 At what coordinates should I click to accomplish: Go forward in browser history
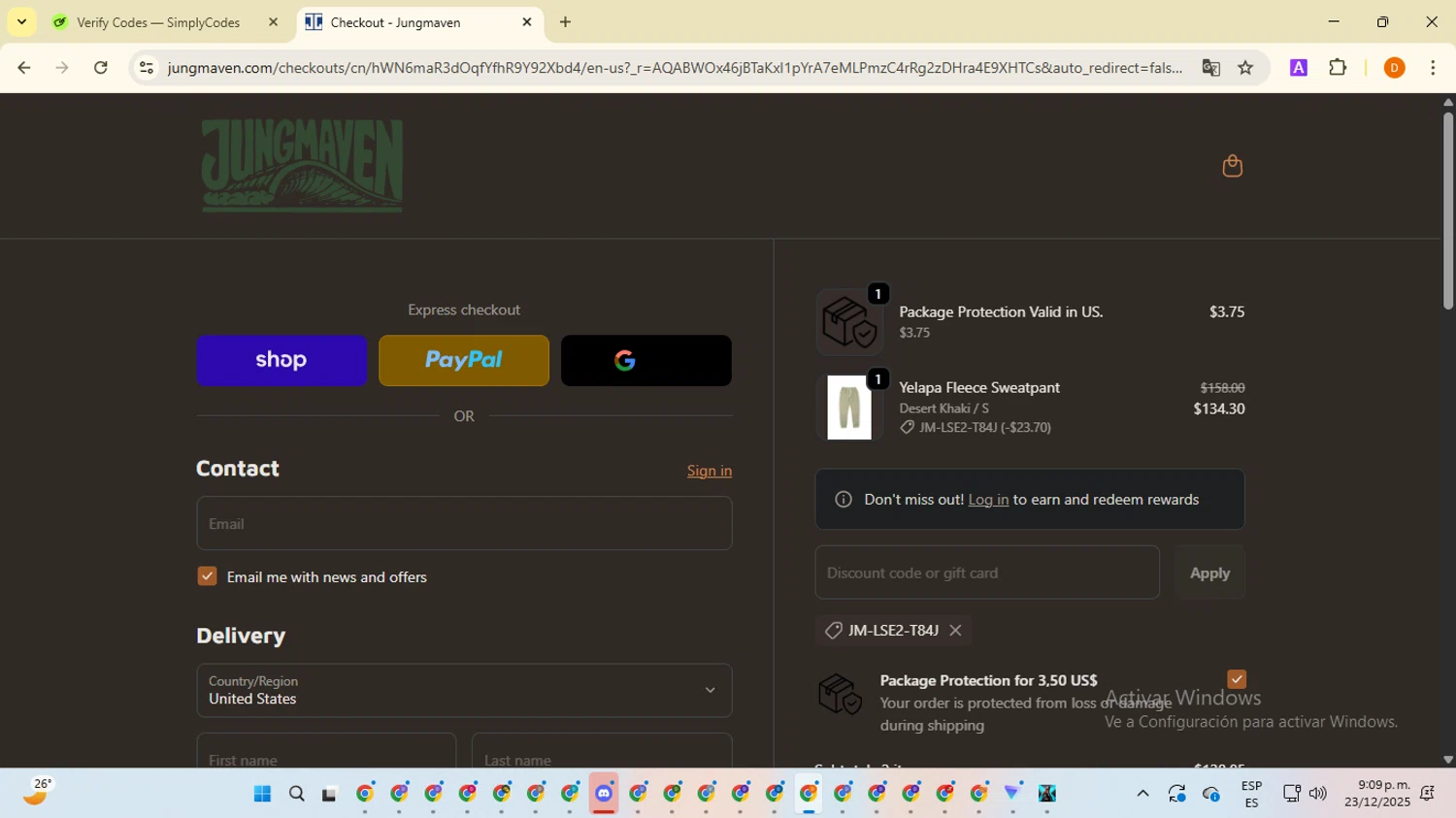(x=62, y=68)
